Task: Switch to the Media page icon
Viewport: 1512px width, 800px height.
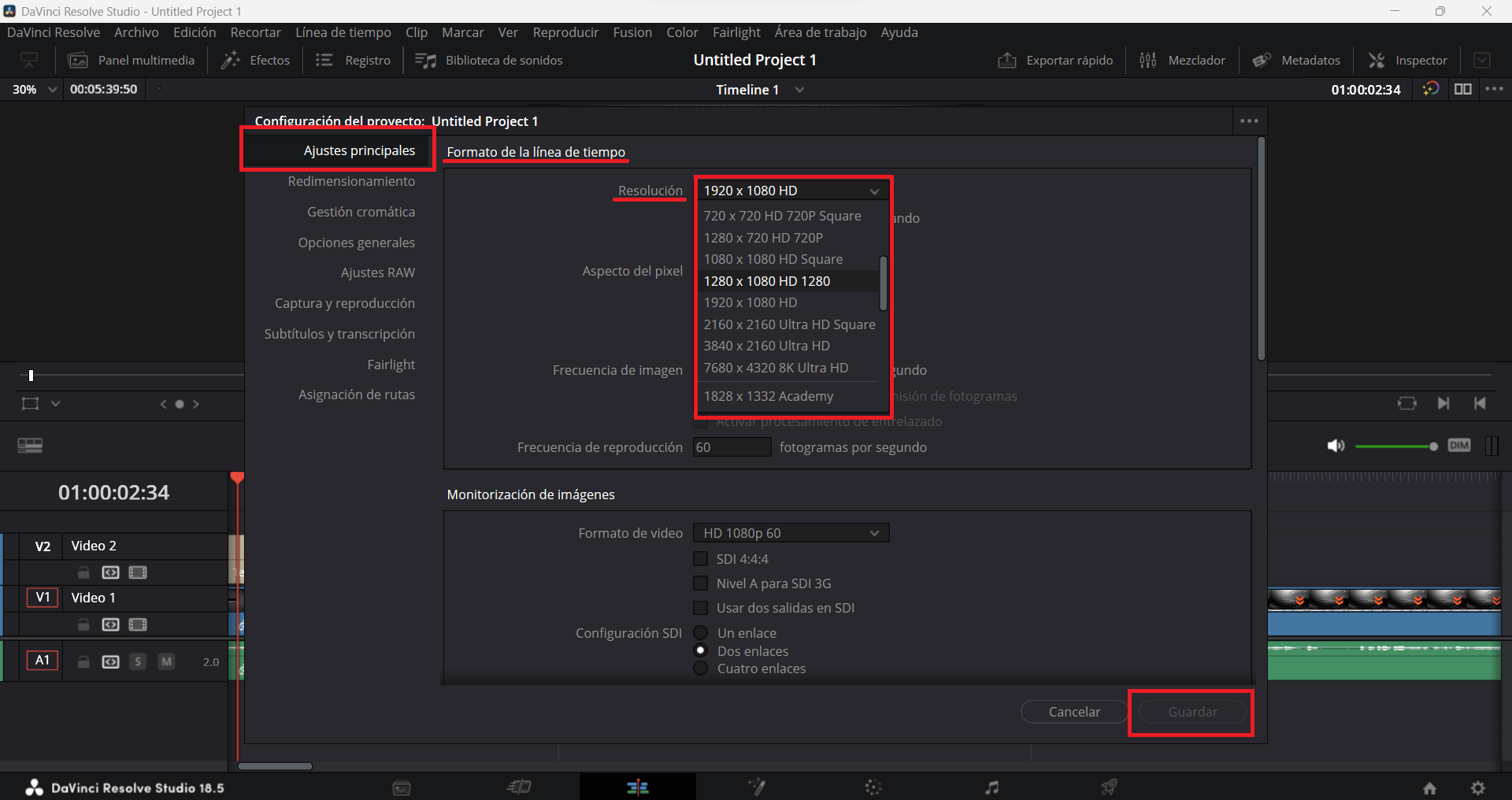Action: 402,787
